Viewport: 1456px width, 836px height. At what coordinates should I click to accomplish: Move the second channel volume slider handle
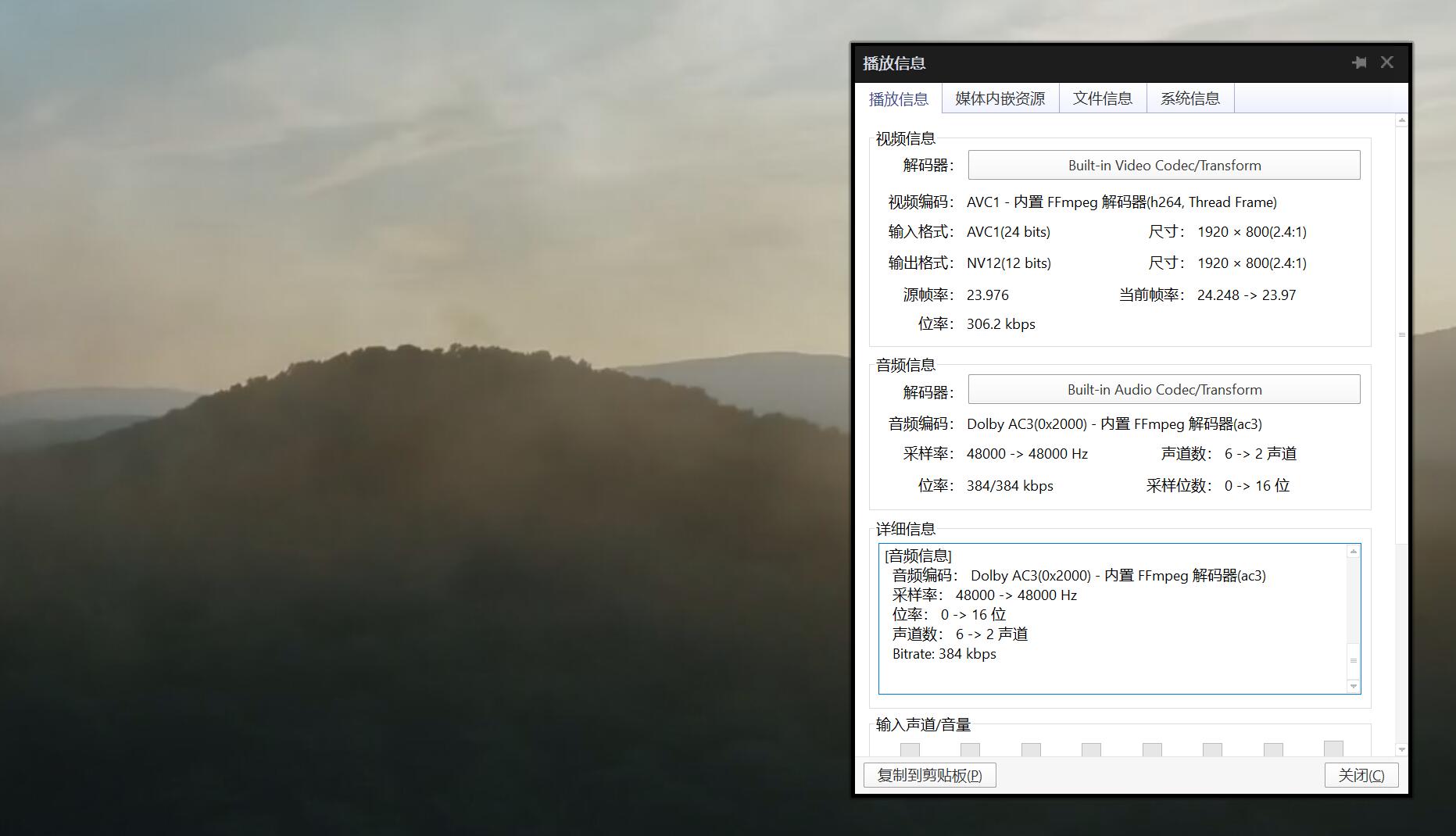tap(970, 750)
